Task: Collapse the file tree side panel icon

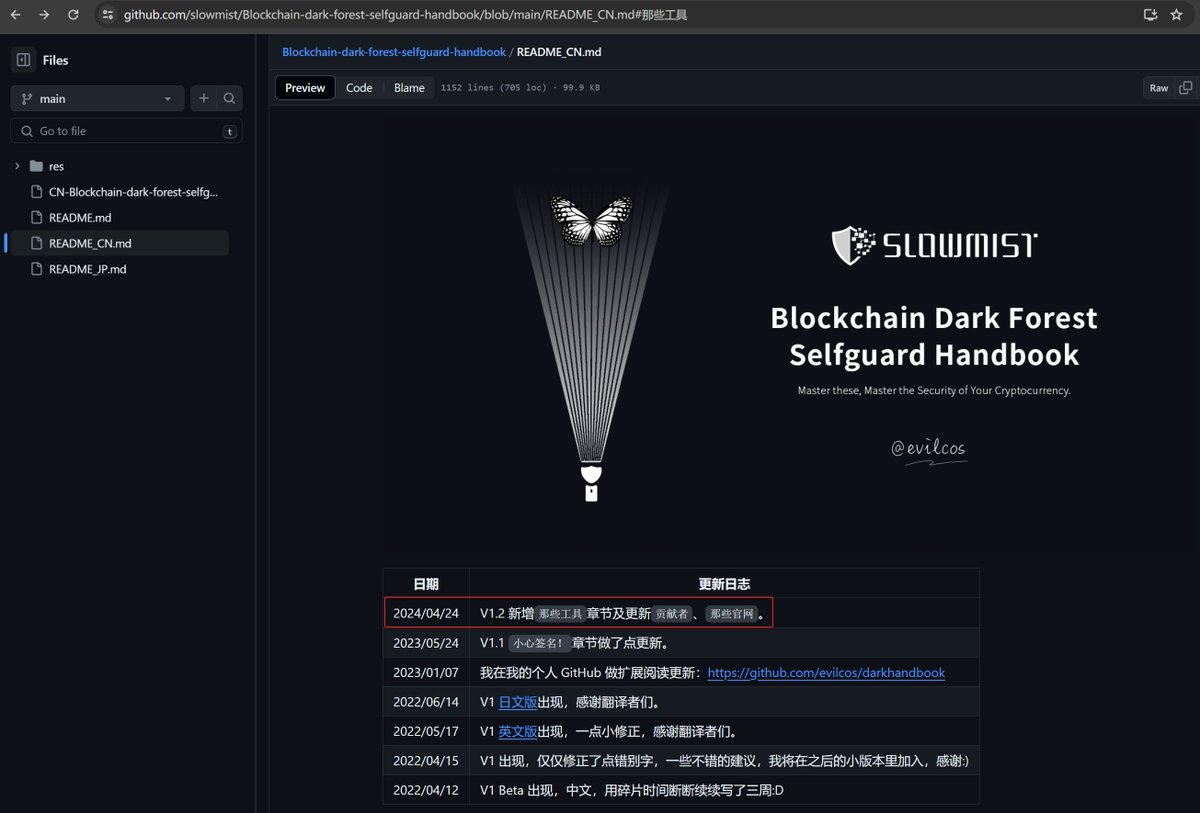Action: (23, 60)
